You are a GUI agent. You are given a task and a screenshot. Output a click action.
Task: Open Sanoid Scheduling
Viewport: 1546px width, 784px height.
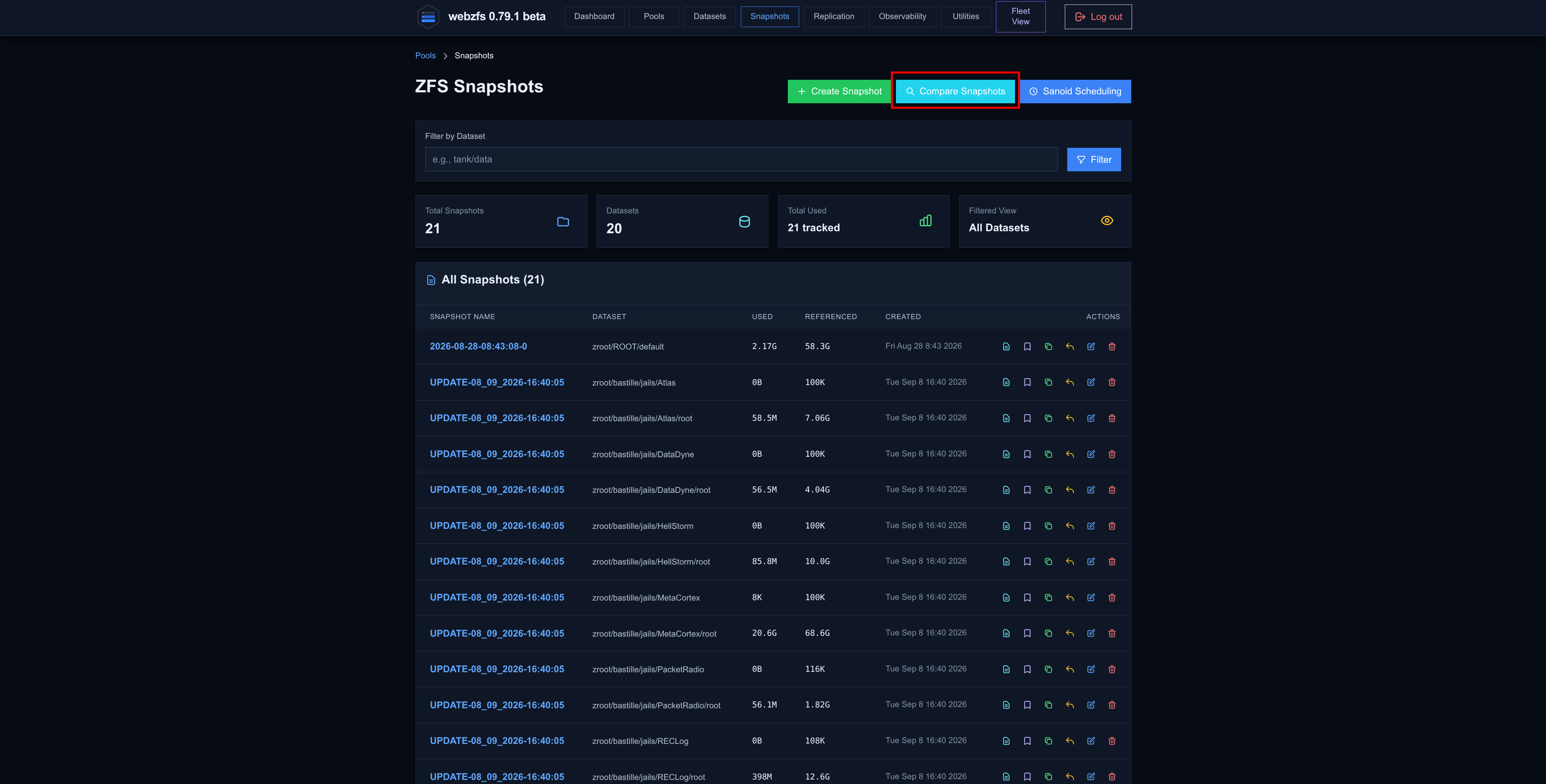[1075, 91]
